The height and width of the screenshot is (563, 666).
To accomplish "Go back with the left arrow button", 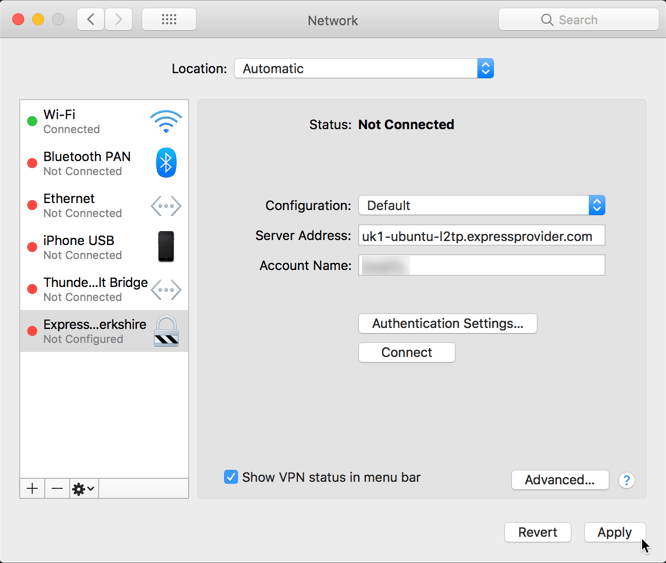I will 90,19.
